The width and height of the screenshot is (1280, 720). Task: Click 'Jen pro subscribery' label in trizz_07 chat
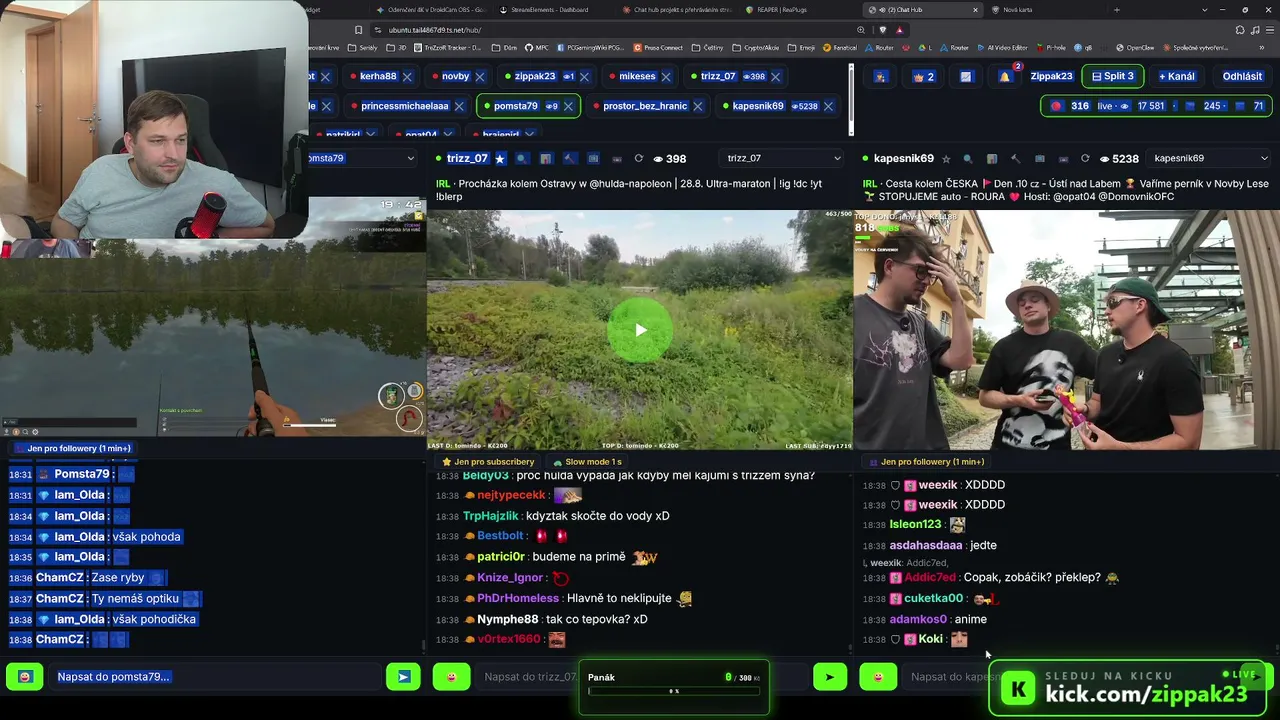[488, 462]
